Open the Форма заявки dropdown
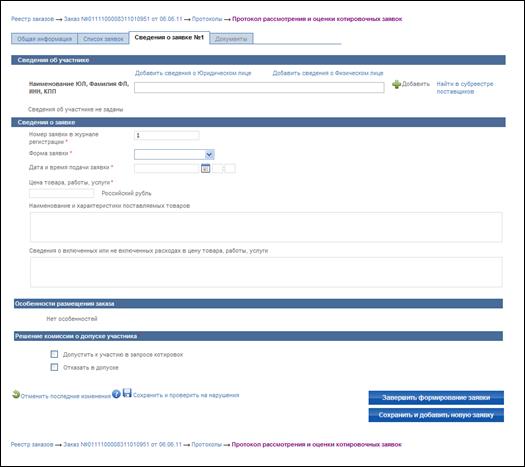The image size is (525, 467). [174, 154]
